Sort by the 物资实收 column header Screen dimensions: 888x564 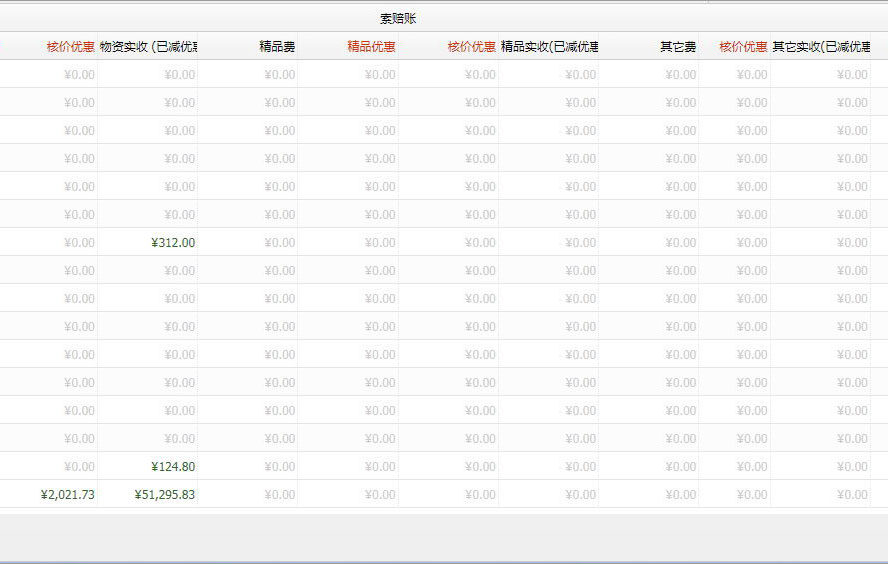point(148,46)
